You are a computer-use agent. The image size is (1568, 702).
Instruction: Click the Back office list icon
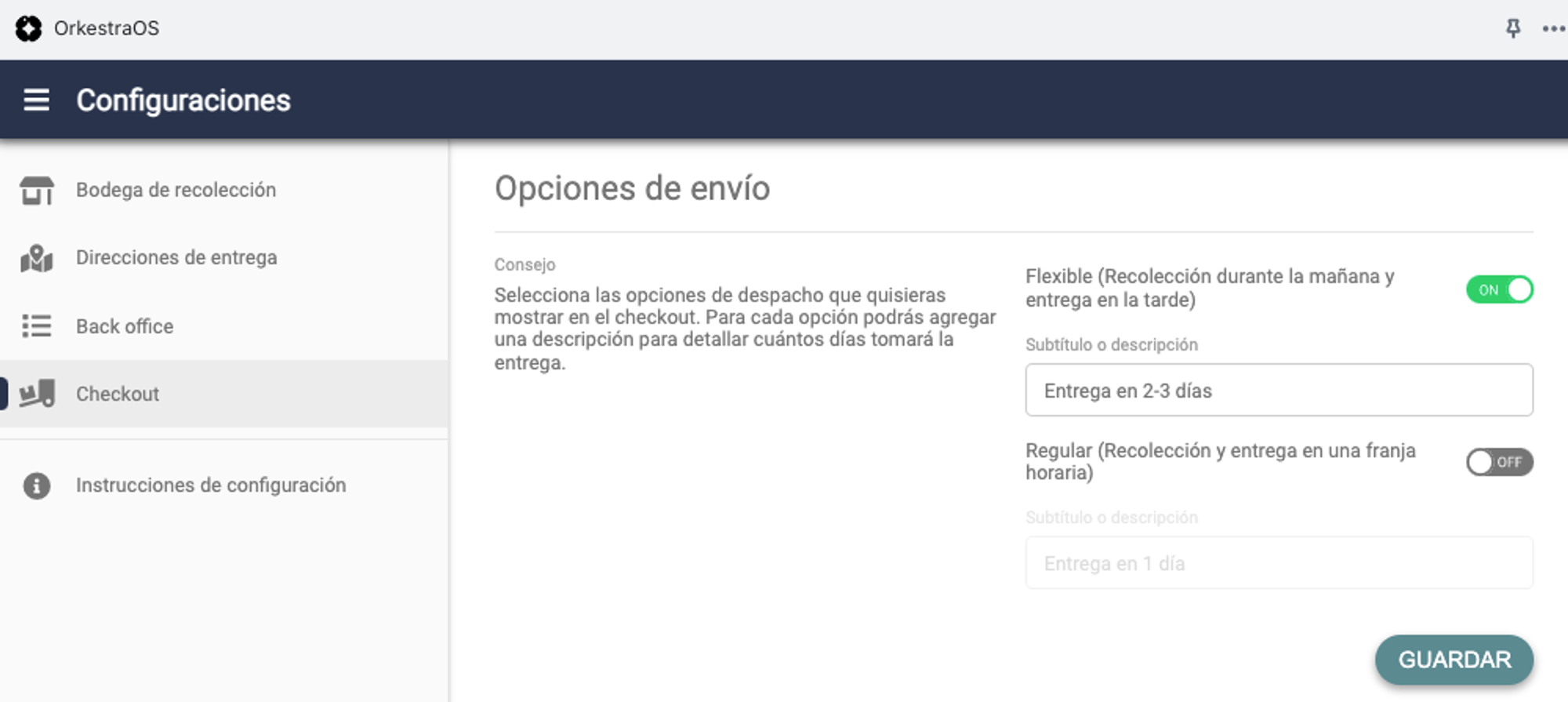coord(36,326)
